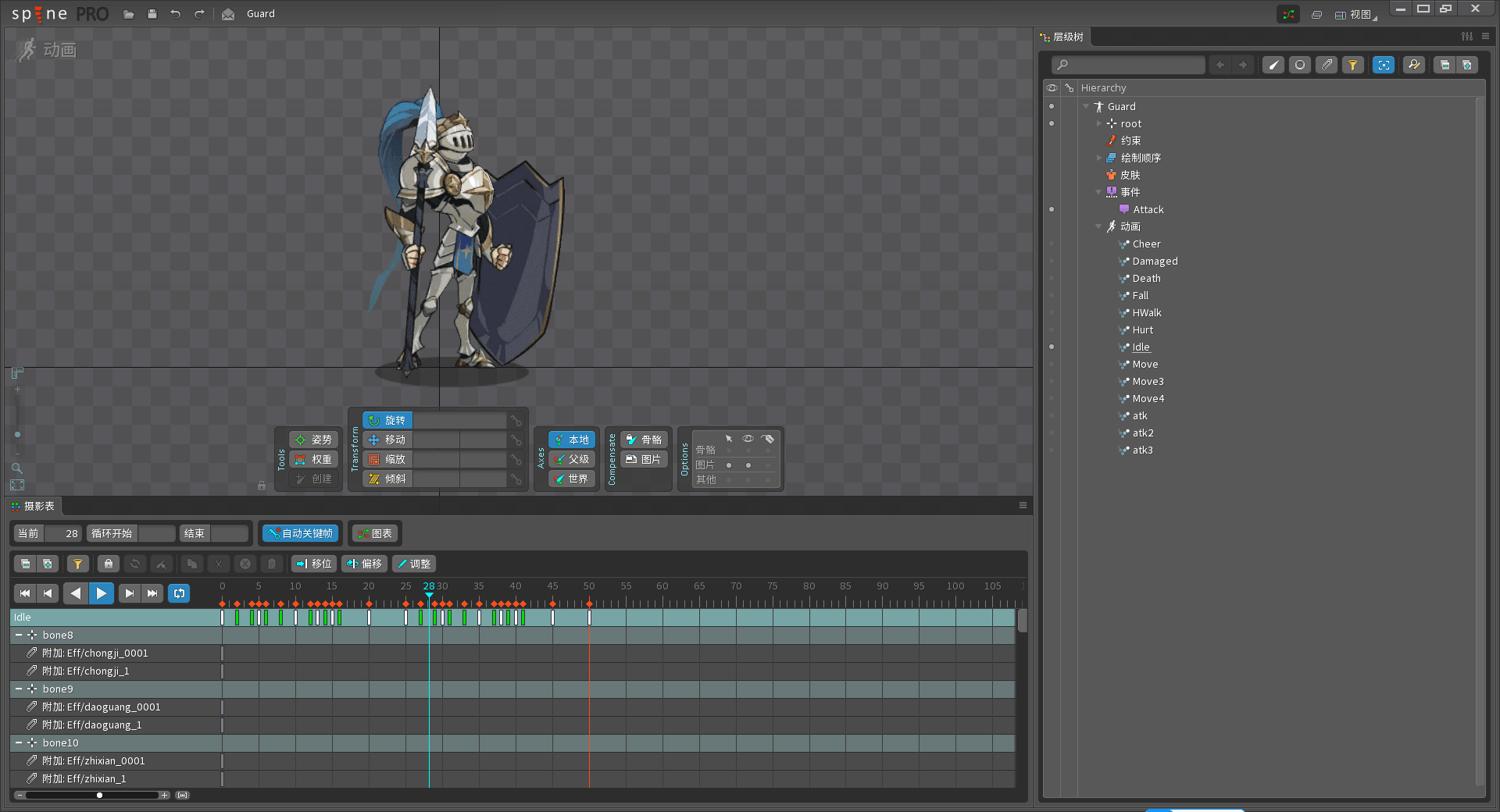Collapse bone9 row in dopesheet
The height and width of the screenshot is (812, 1500).
click(19, 689)
